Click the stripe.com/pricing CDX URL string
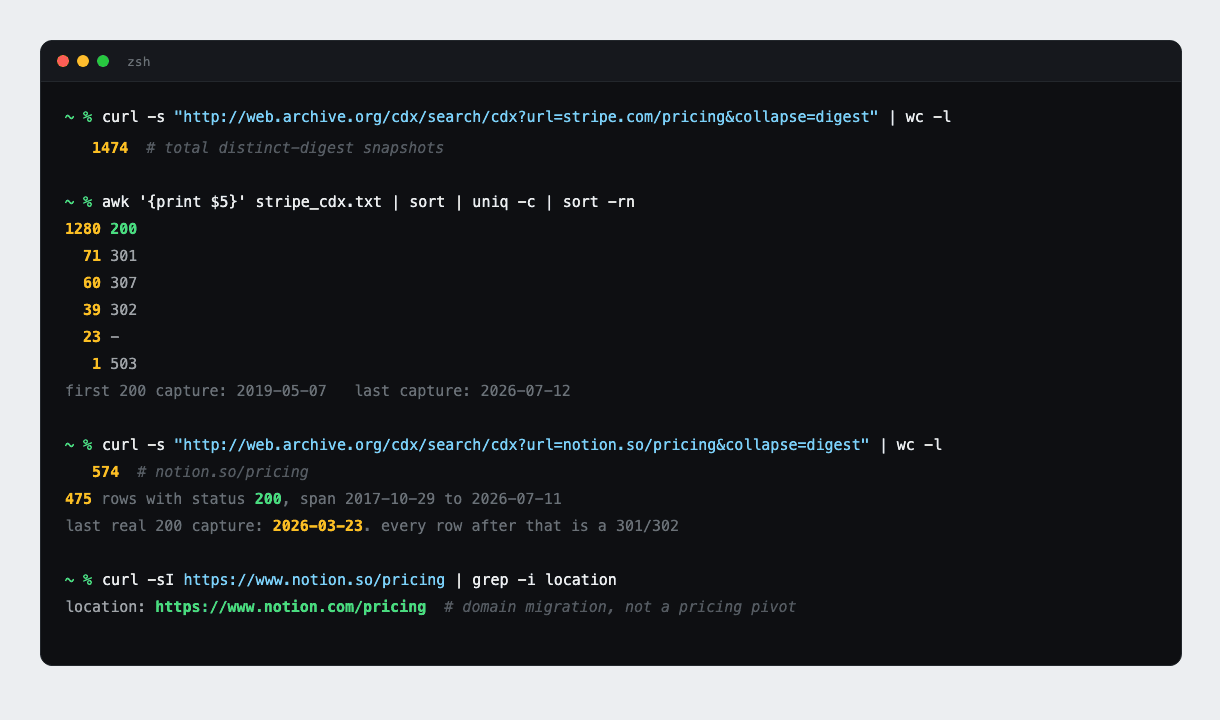The width and height of the screenshot is (1220, 720). point(526,117)
